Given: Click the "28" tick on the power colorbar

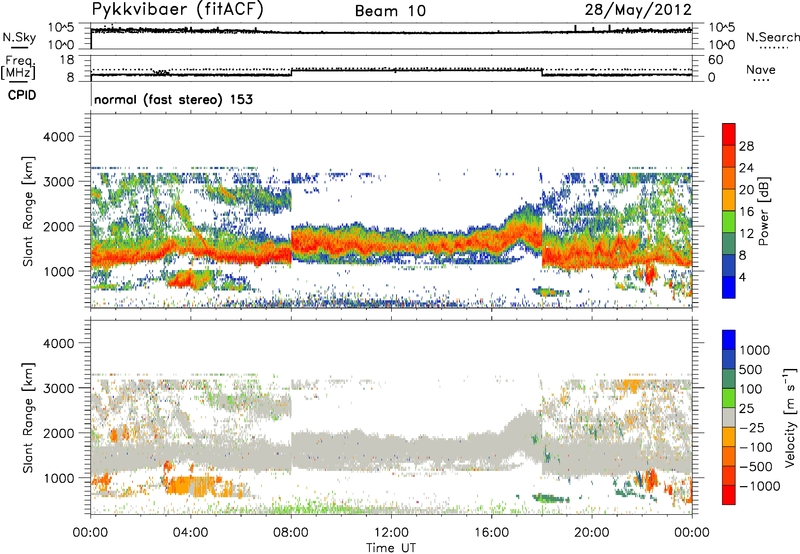Looking at the screenshot, I should coord(746,146).
